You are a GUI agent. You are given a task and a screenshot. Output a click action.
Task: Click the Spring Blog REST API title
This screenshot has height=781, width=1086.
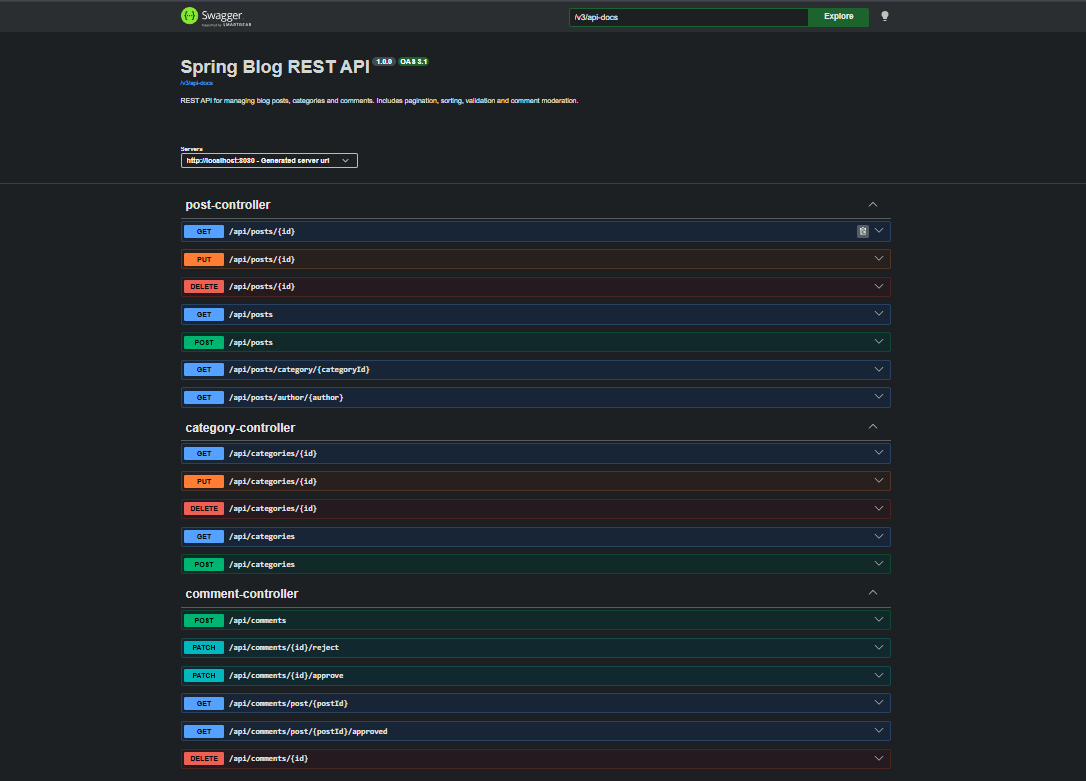[275, 66]
